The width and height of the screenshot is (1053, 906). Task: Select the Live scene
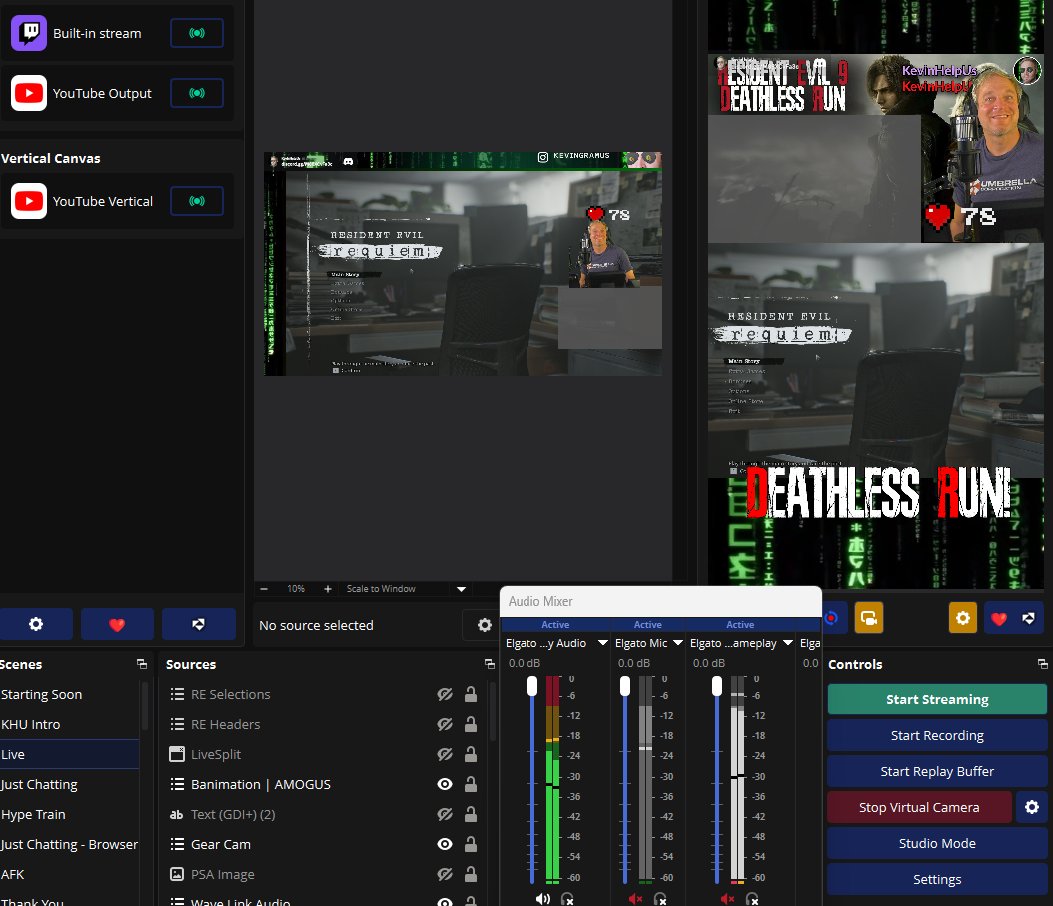69,754
